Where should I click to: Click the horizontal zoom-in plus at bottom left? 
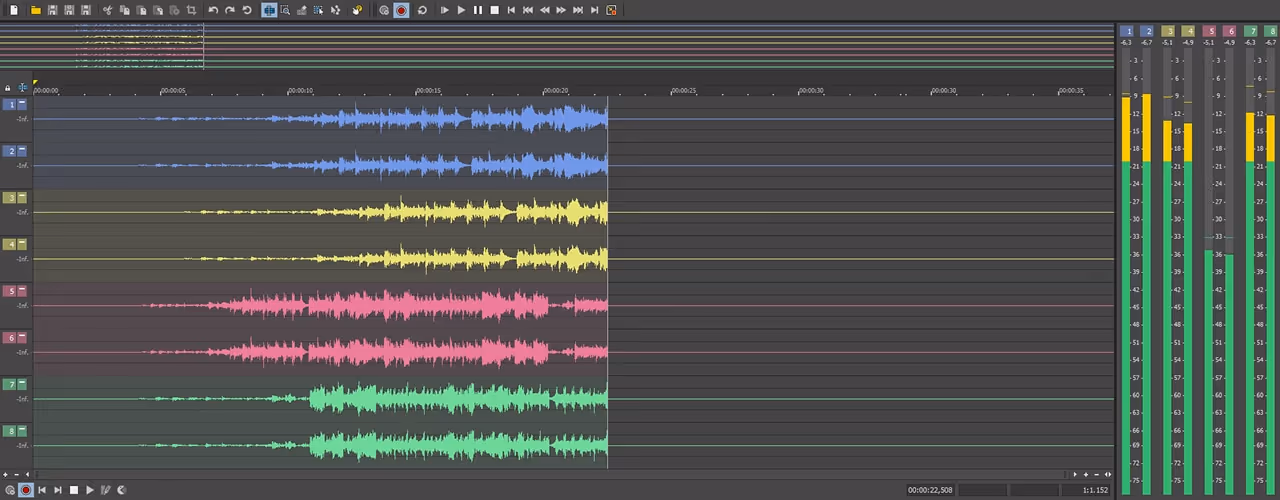tap(5, 475)
